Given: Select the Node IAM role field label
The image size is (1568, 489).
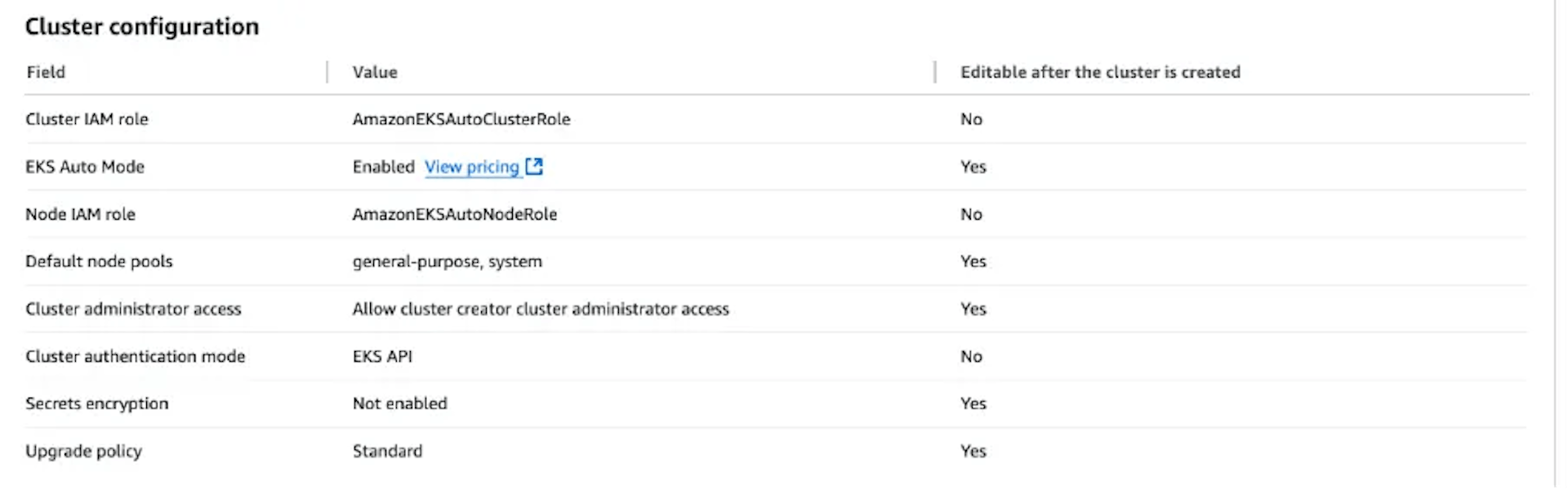Looking at the screenshot, I should 80,214.
